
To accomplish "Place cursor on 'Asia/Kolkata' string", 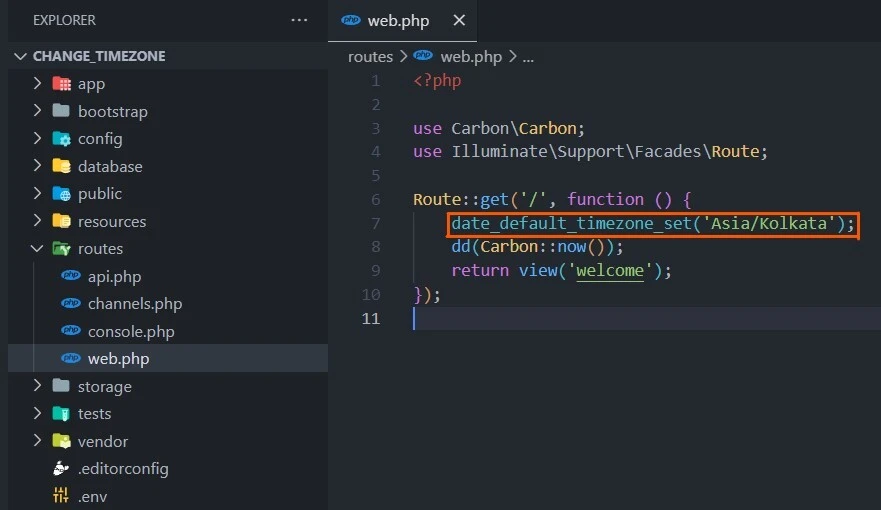I will coord(769,224).
